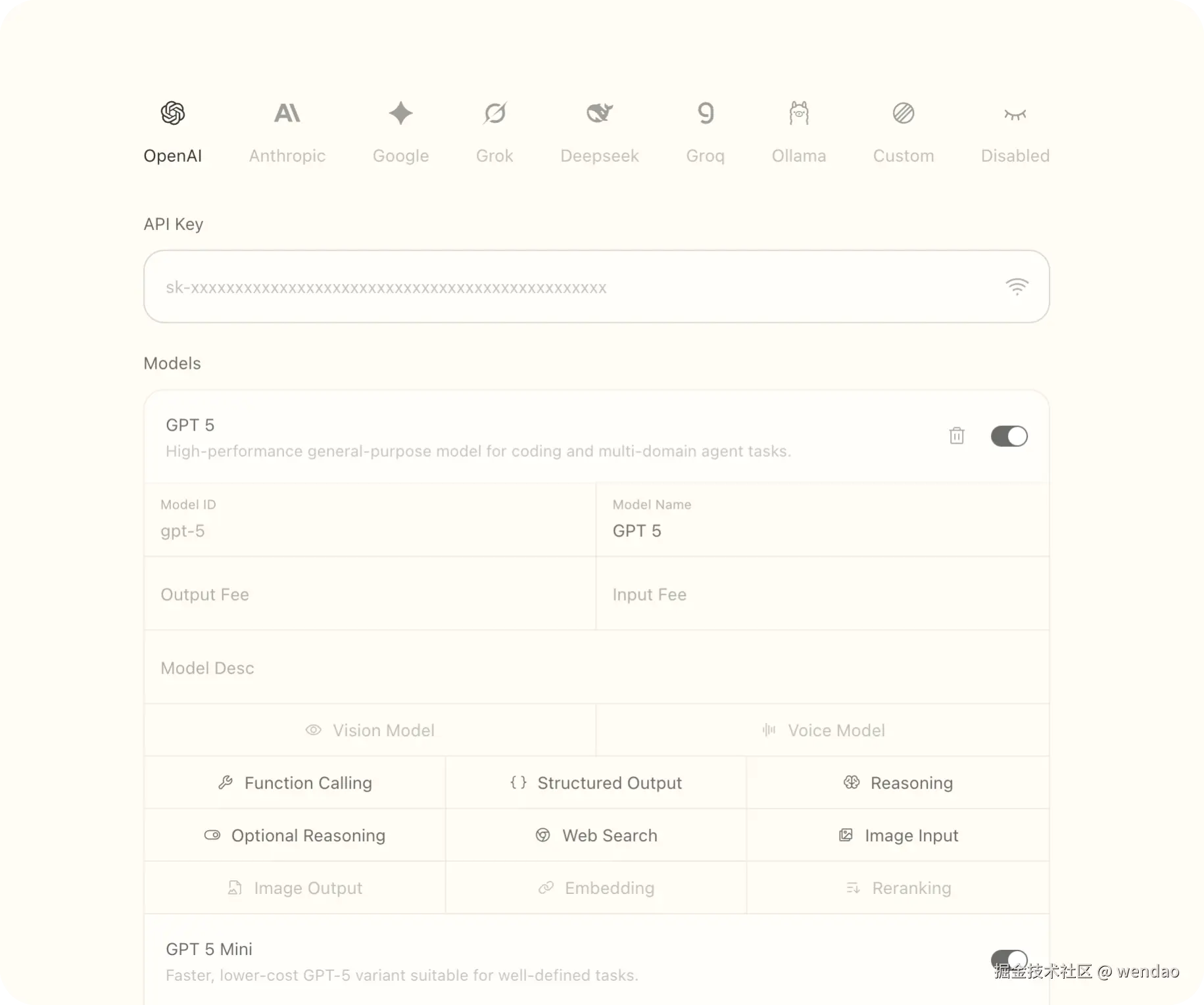Enable the Function Calling capability
The image size is (1204, 1005).
[x=295, y=783]
